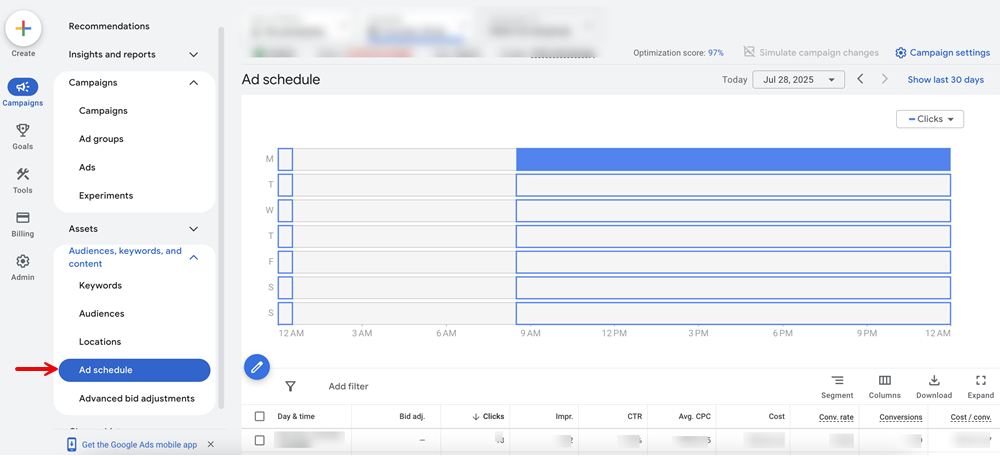Go to the next date with right arrow

tap(885, 79)
